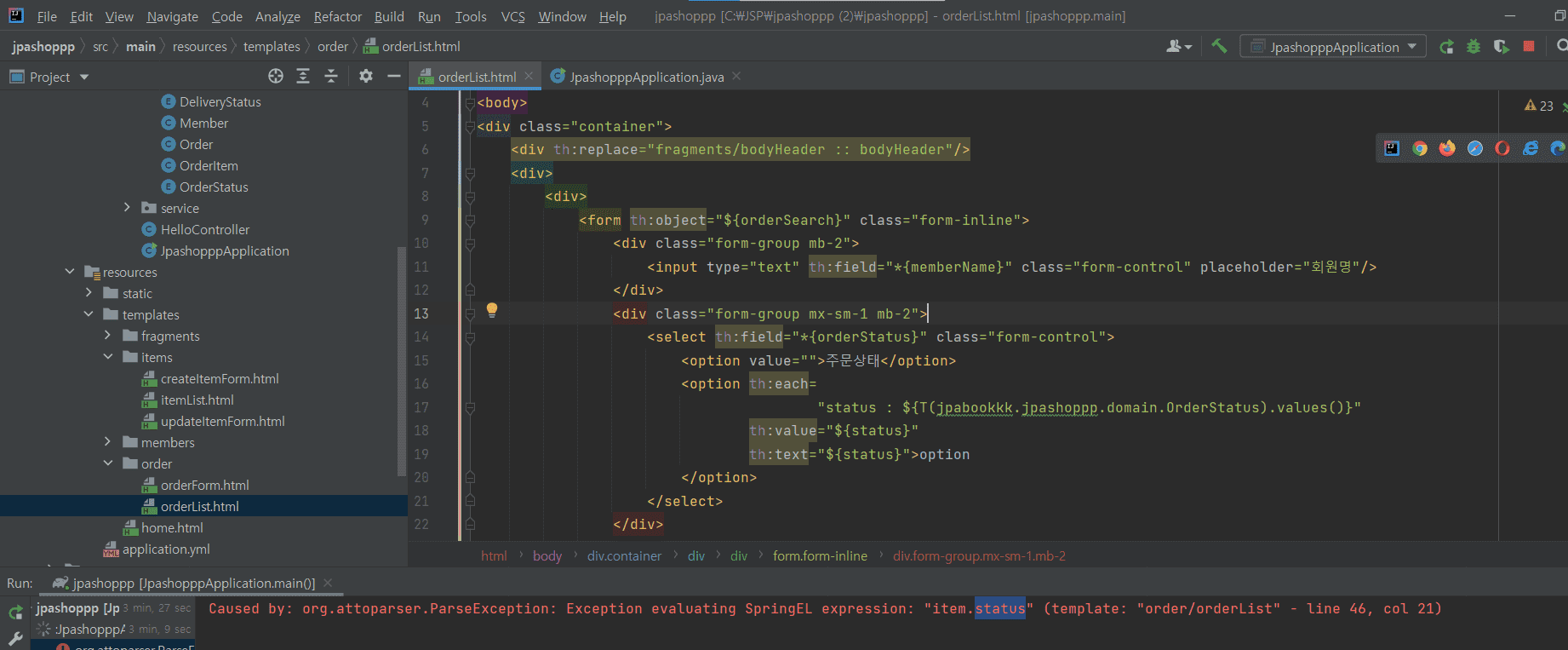Viewport: 1568px width, 650px height.
Task: Open the Tools menu
Action: pyautogui.click(x=471, y=16)
